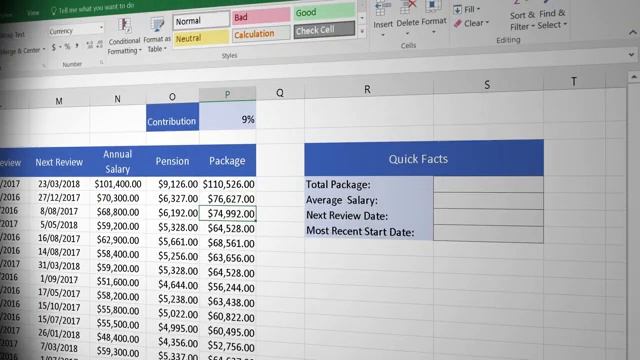Open the Sort & Filter menu
This screenshot has width=640, height=360.
(522, 20)
